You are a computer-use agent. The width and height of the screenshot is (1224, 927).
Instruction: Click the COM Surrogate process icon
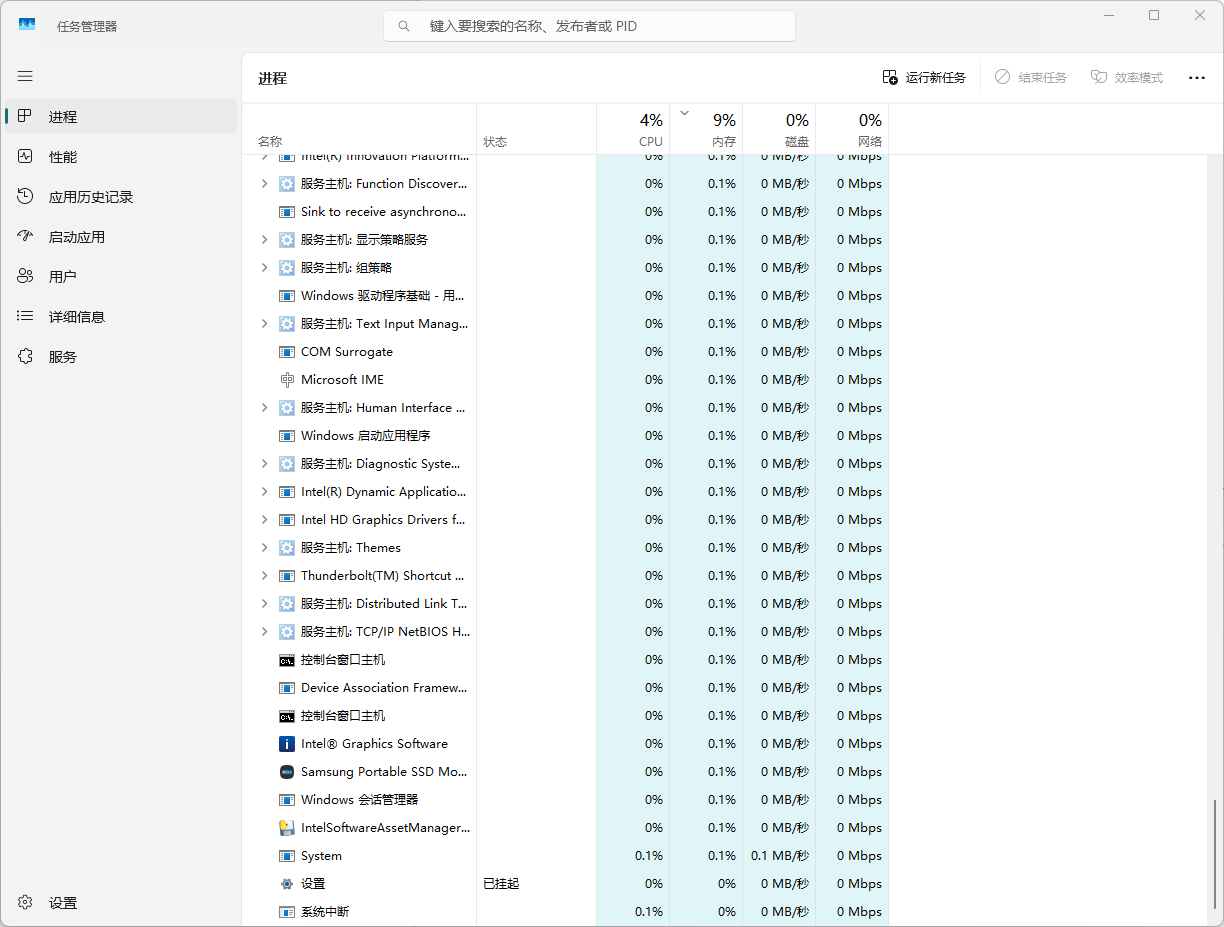[x=287, y=352]
